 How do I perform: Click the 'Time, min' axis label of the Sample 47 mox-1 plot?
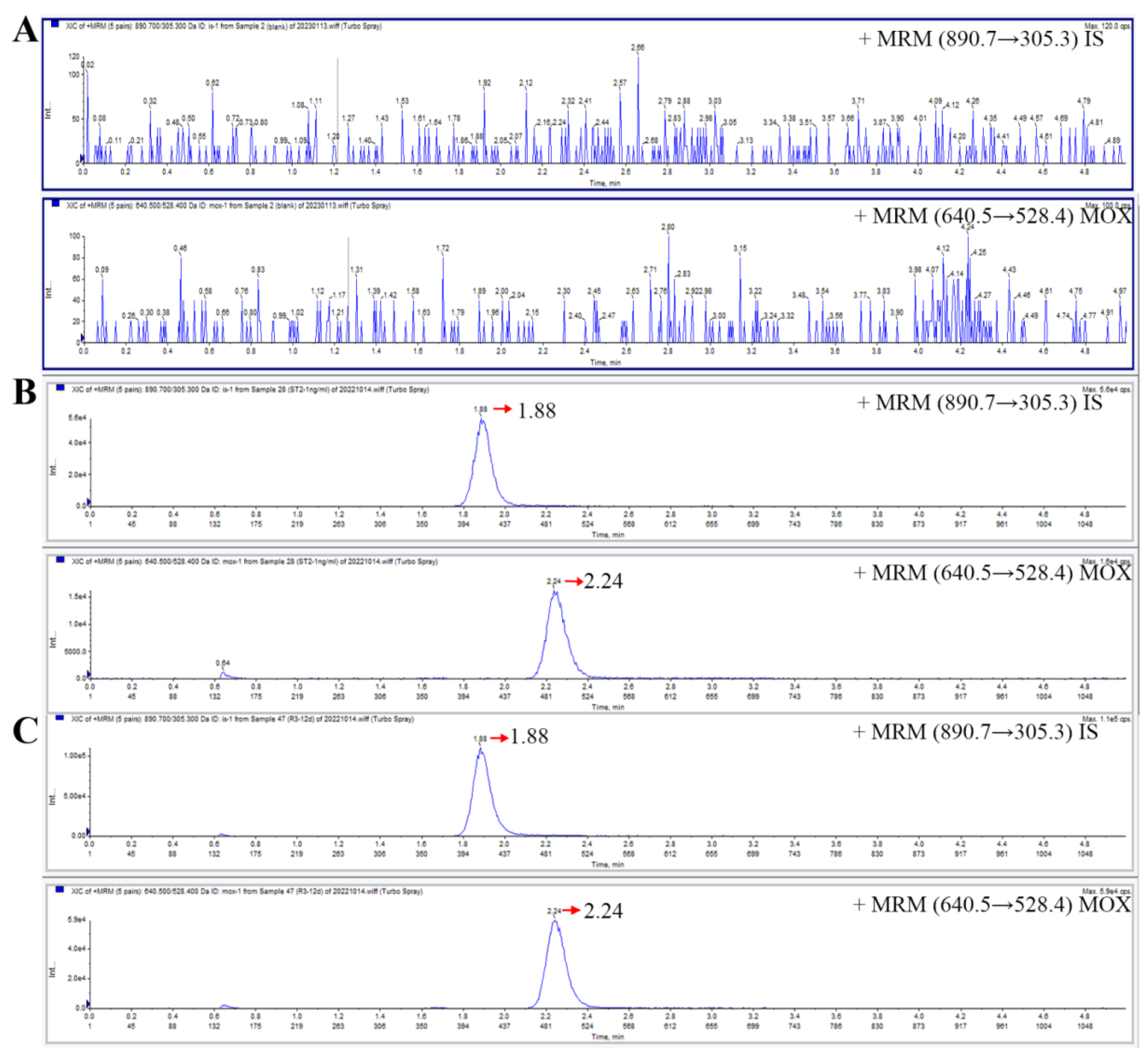pos(608,1037)
